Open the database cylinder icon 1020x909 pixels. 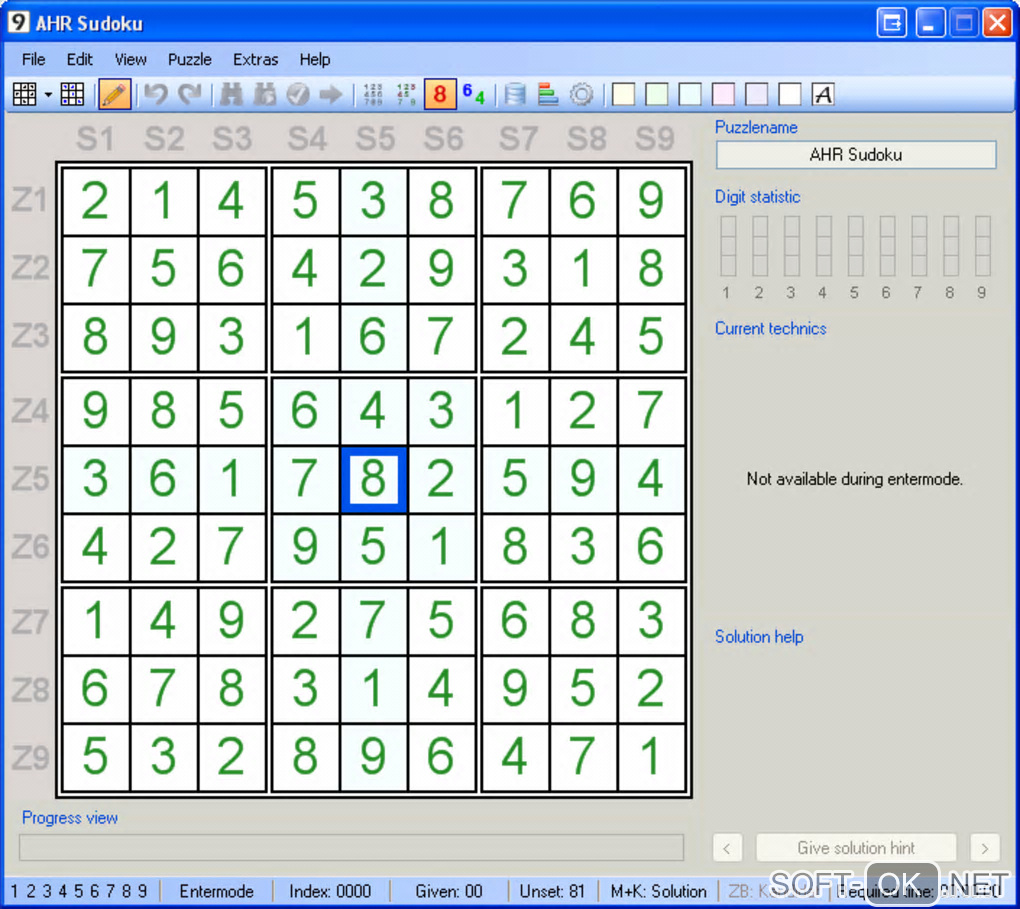[x=515, y=94]
